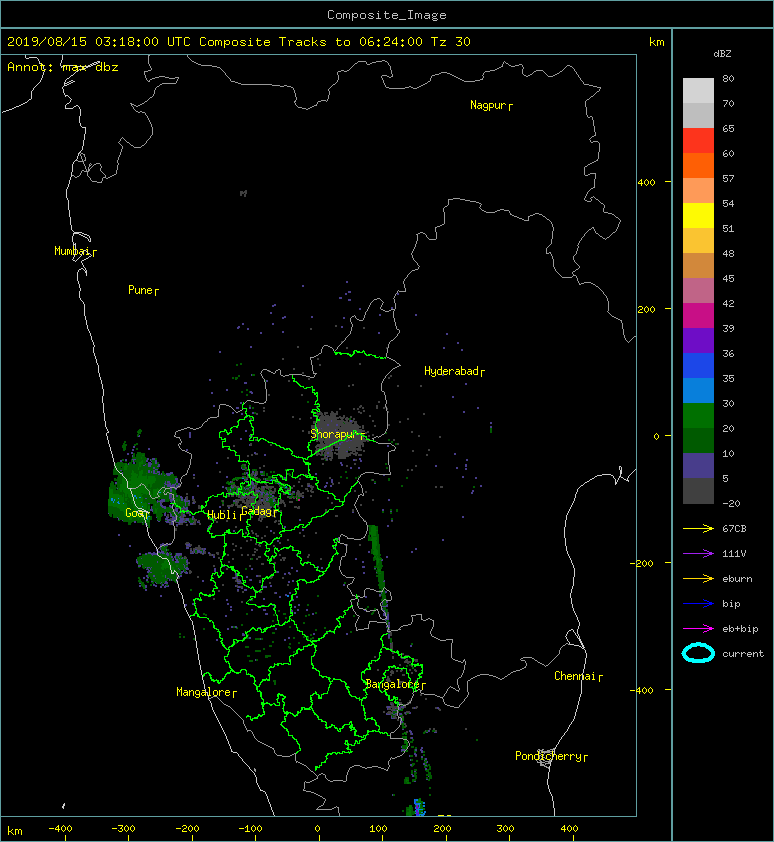Click the 54 value on dBZ scale
774x842 pixels.
point(728,204)
